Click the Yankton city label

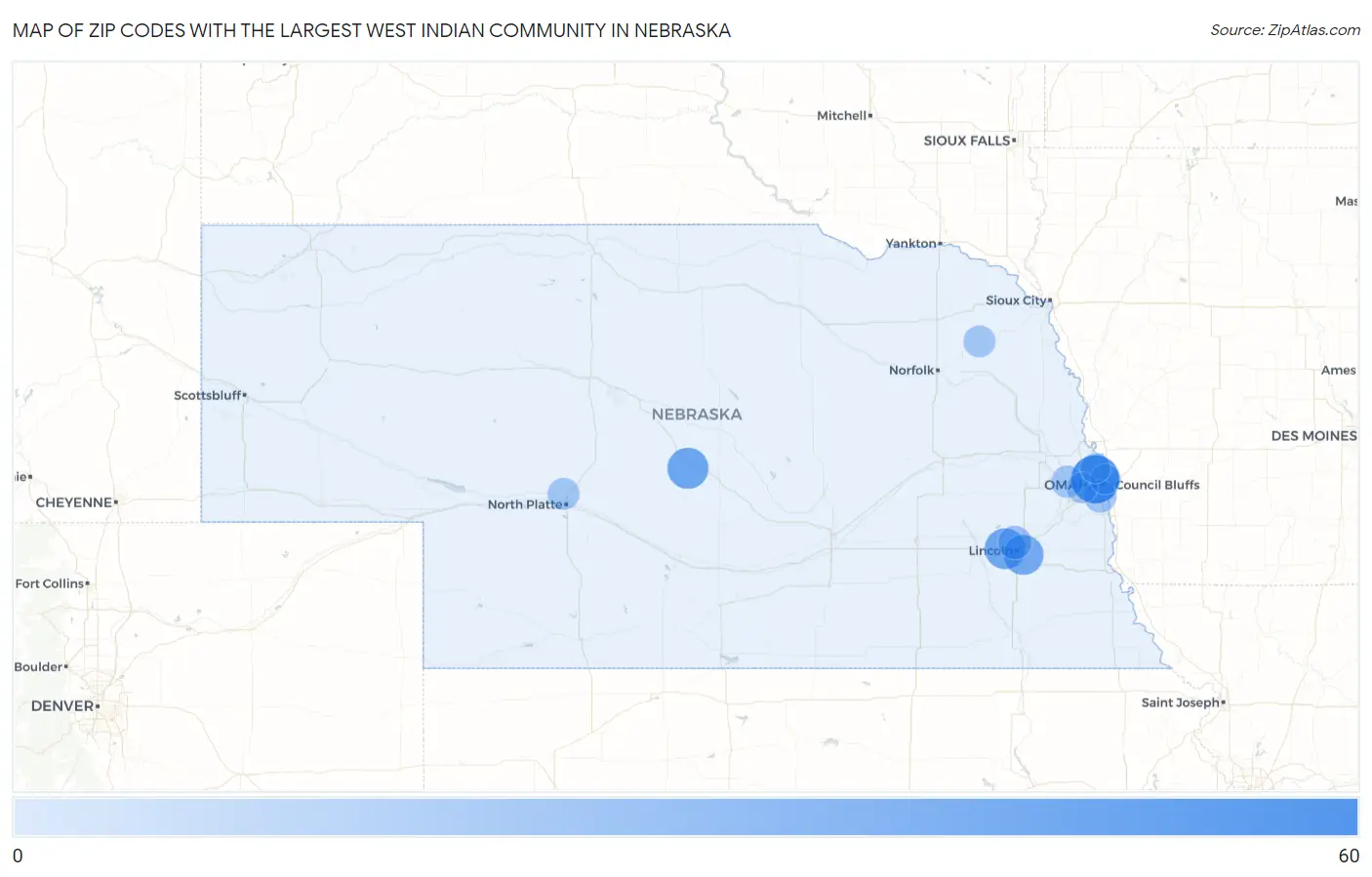[x=910, y=243]
